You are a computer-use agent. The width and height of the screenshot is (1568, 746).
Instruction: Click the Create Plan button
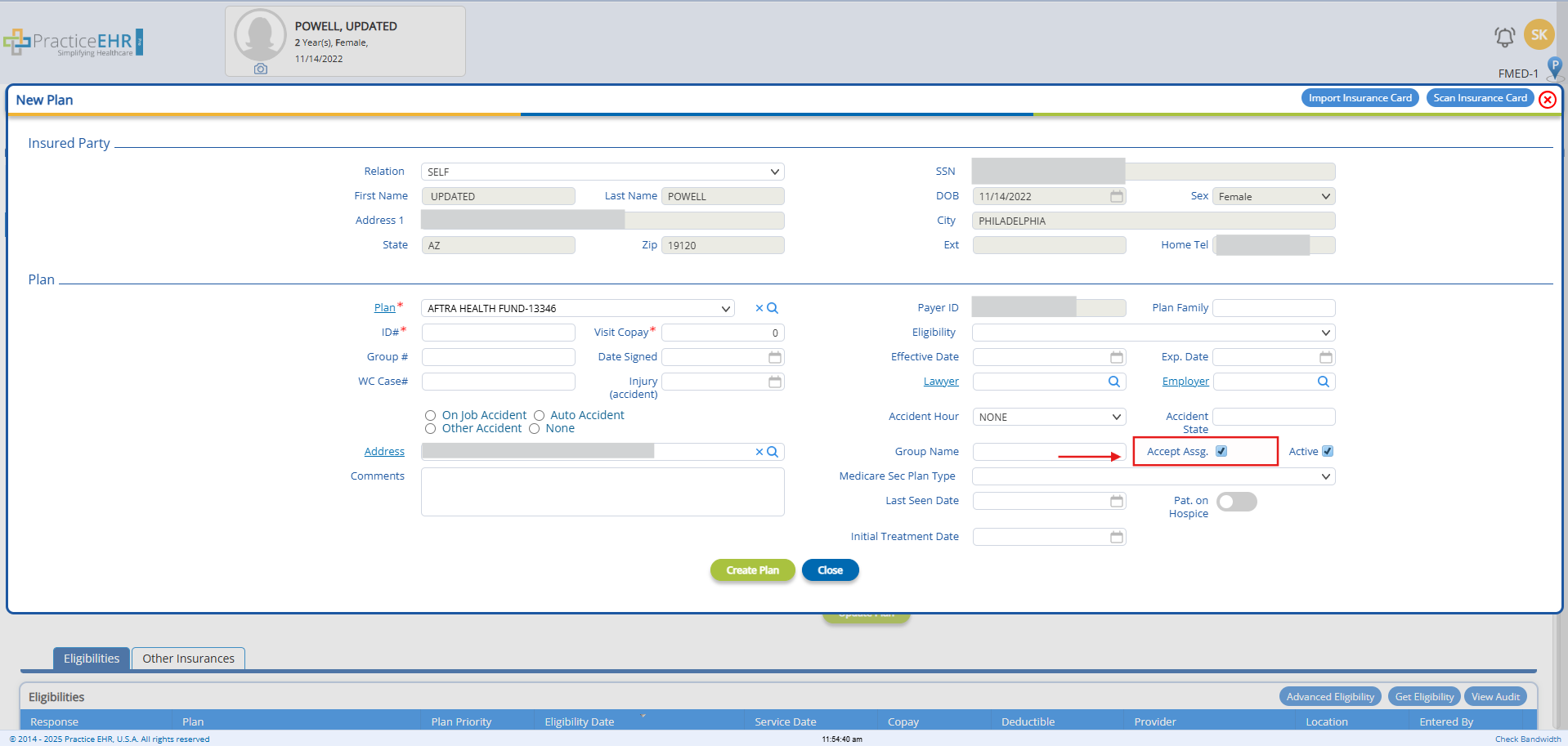click(752, 570)
